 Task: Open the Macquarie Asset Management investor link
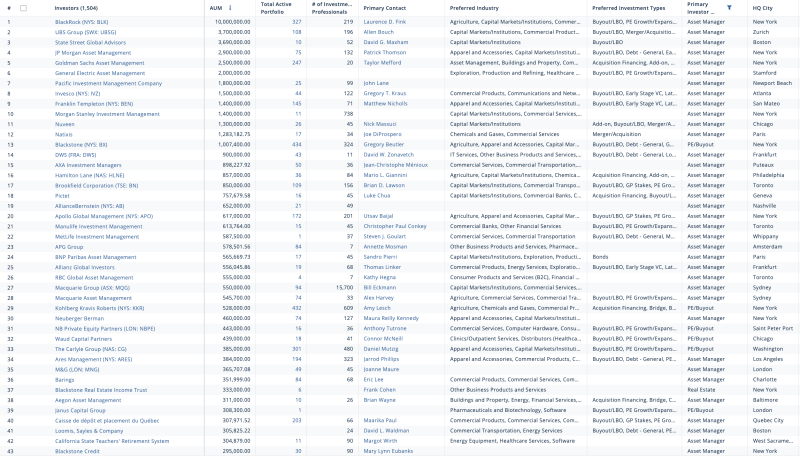(x=93, y=298)
